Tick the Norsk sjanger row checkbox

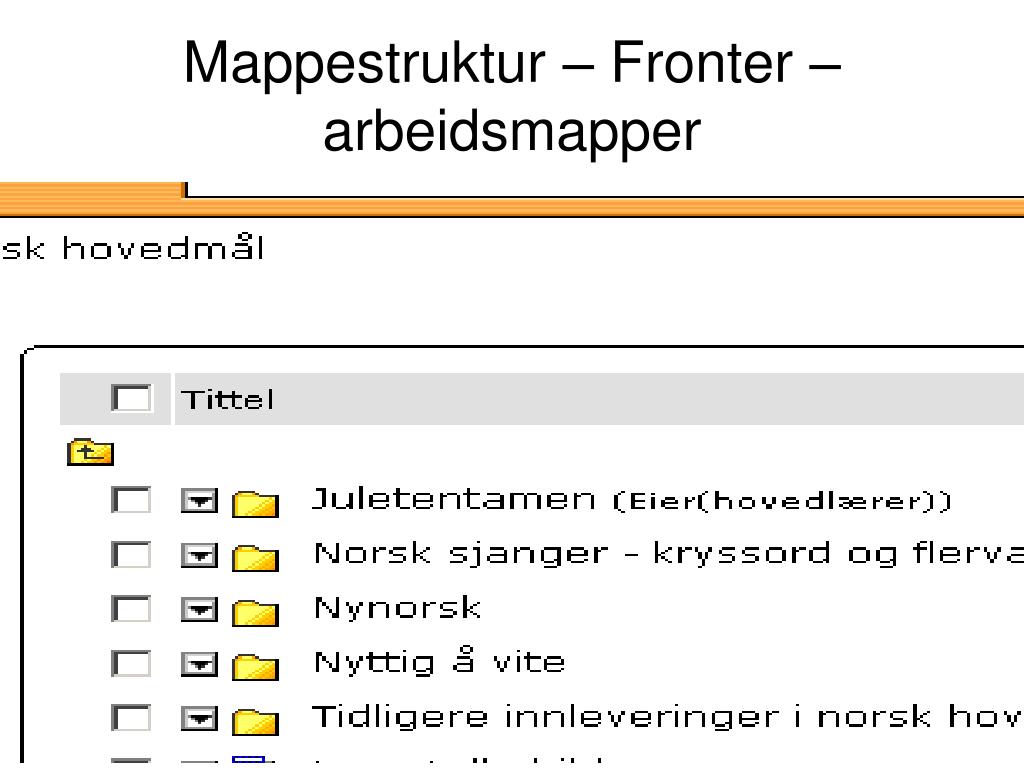point(131,555)
